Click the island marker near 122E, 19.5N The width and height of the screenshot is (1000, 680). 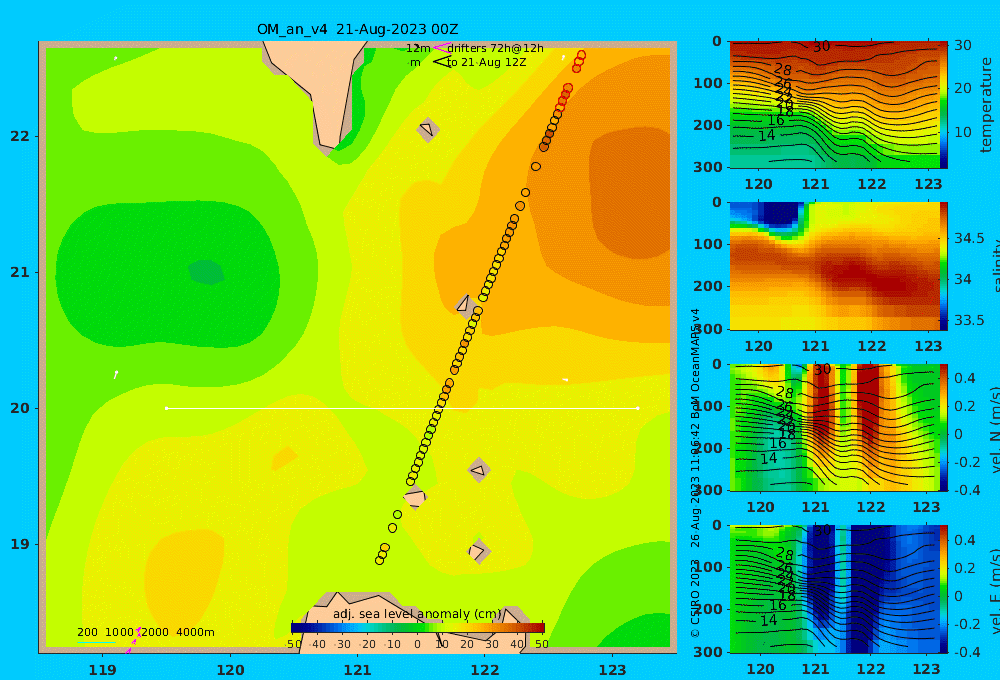479,470
